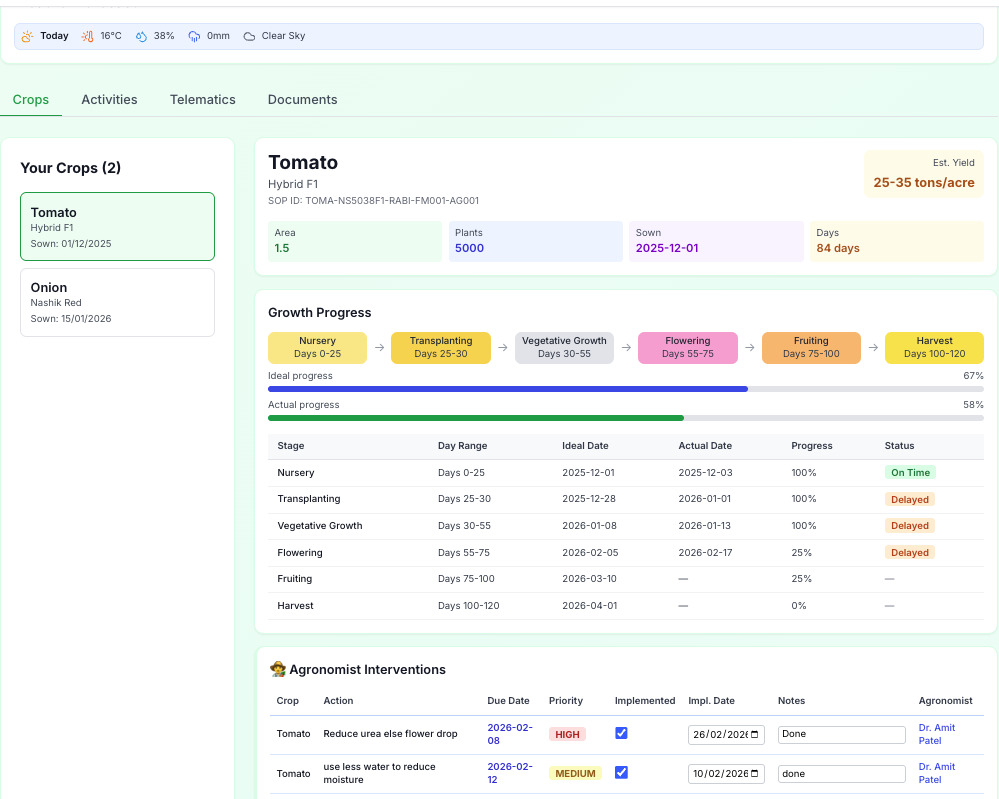Click the On Time status badge
This screenshot has height=799, width=999.
click(x=910, y=473)
